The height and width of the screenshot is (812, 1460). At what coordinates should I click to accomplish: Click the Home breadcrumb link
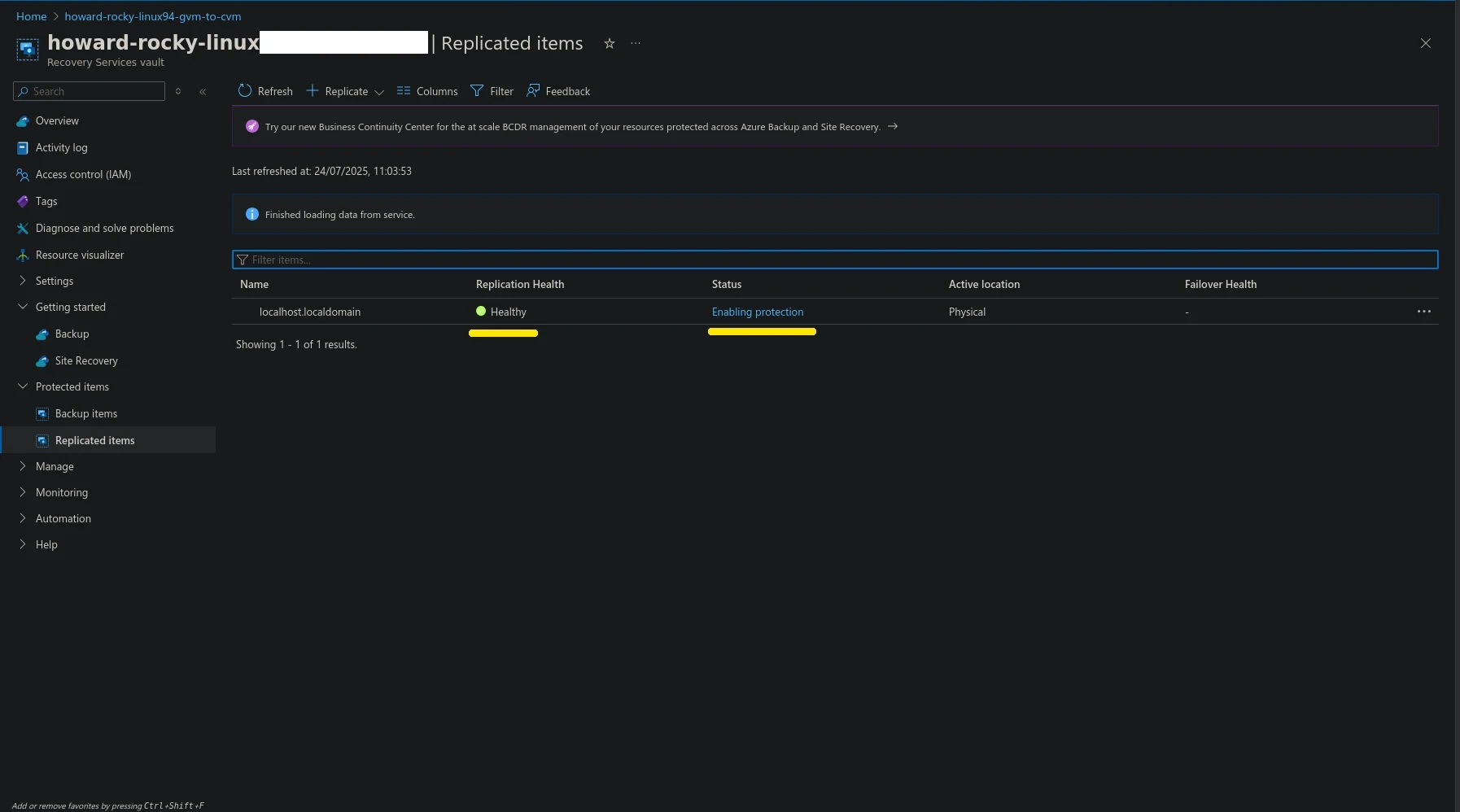pos(31,16)
